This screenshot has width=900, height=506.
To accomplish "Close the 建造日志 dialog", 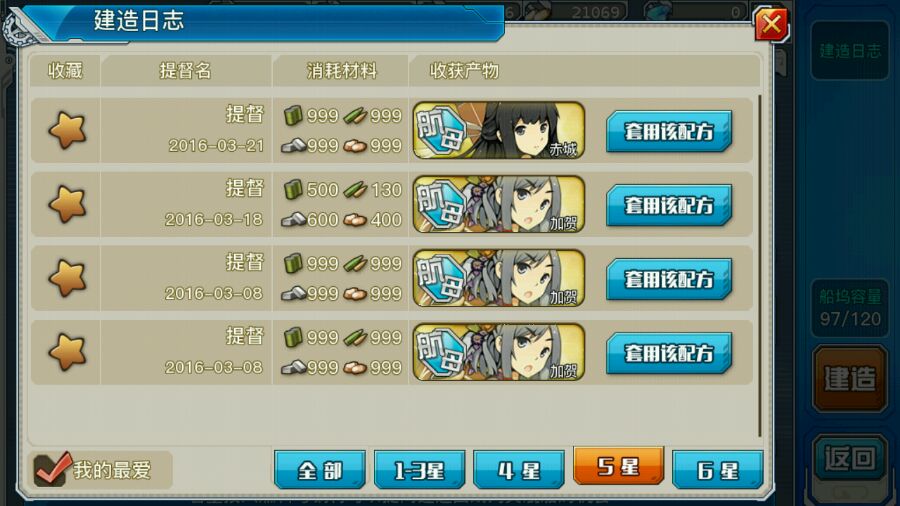I will tap(771, 24).
